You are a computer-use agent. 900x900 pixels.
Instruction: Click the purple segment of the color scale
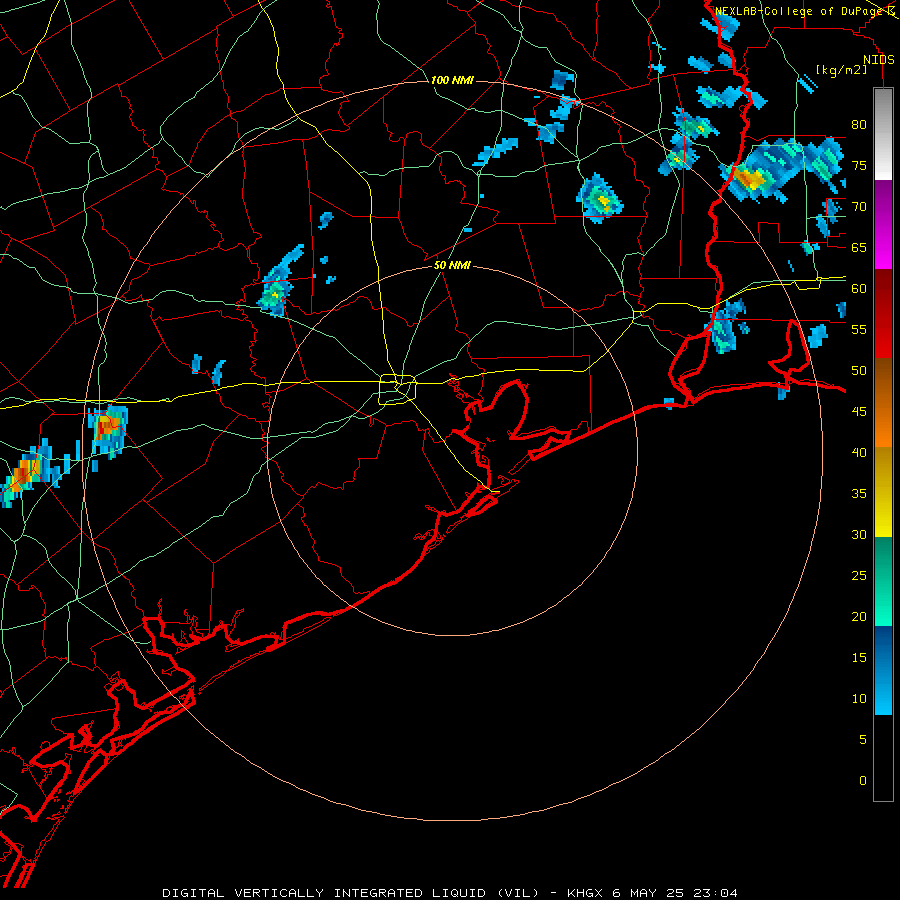883,201
